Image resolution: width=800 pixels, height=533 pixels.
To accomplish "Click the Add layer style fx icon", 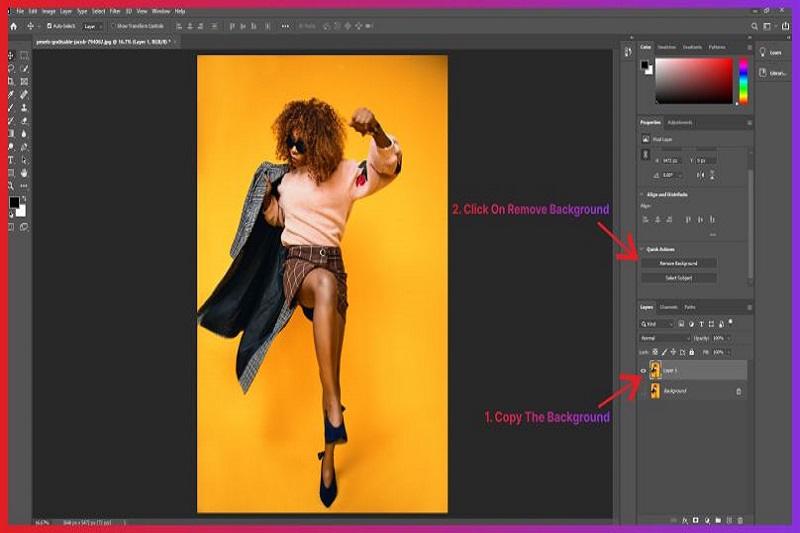I will (x=685, y=521).
